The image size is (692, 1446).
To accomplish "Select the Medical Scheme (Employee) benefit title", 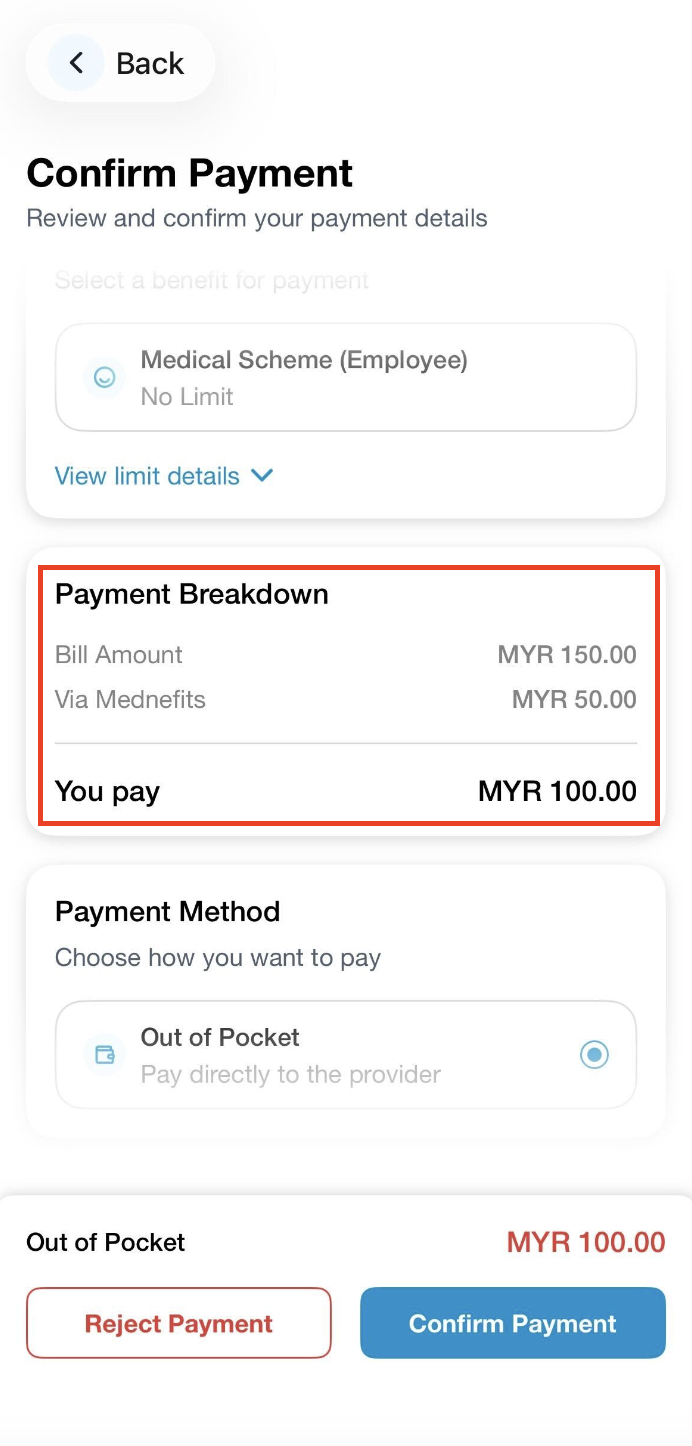I will [304, 360].
